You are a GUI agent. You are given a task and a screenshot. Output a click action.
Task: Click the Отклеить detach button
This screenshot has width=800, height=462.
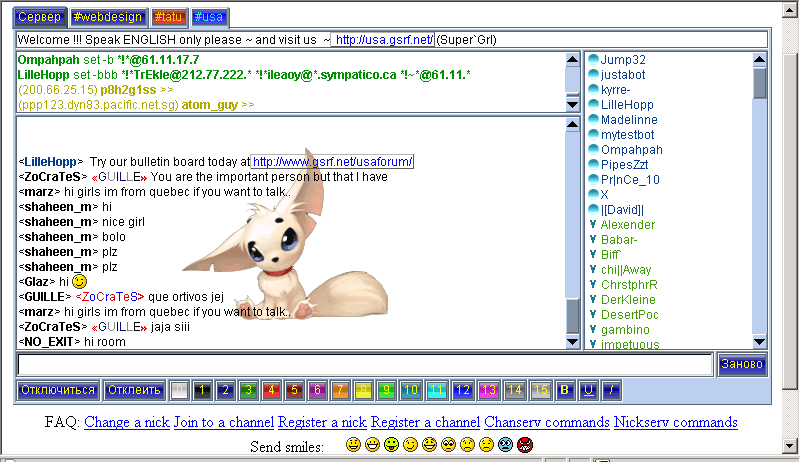[134, 390]
